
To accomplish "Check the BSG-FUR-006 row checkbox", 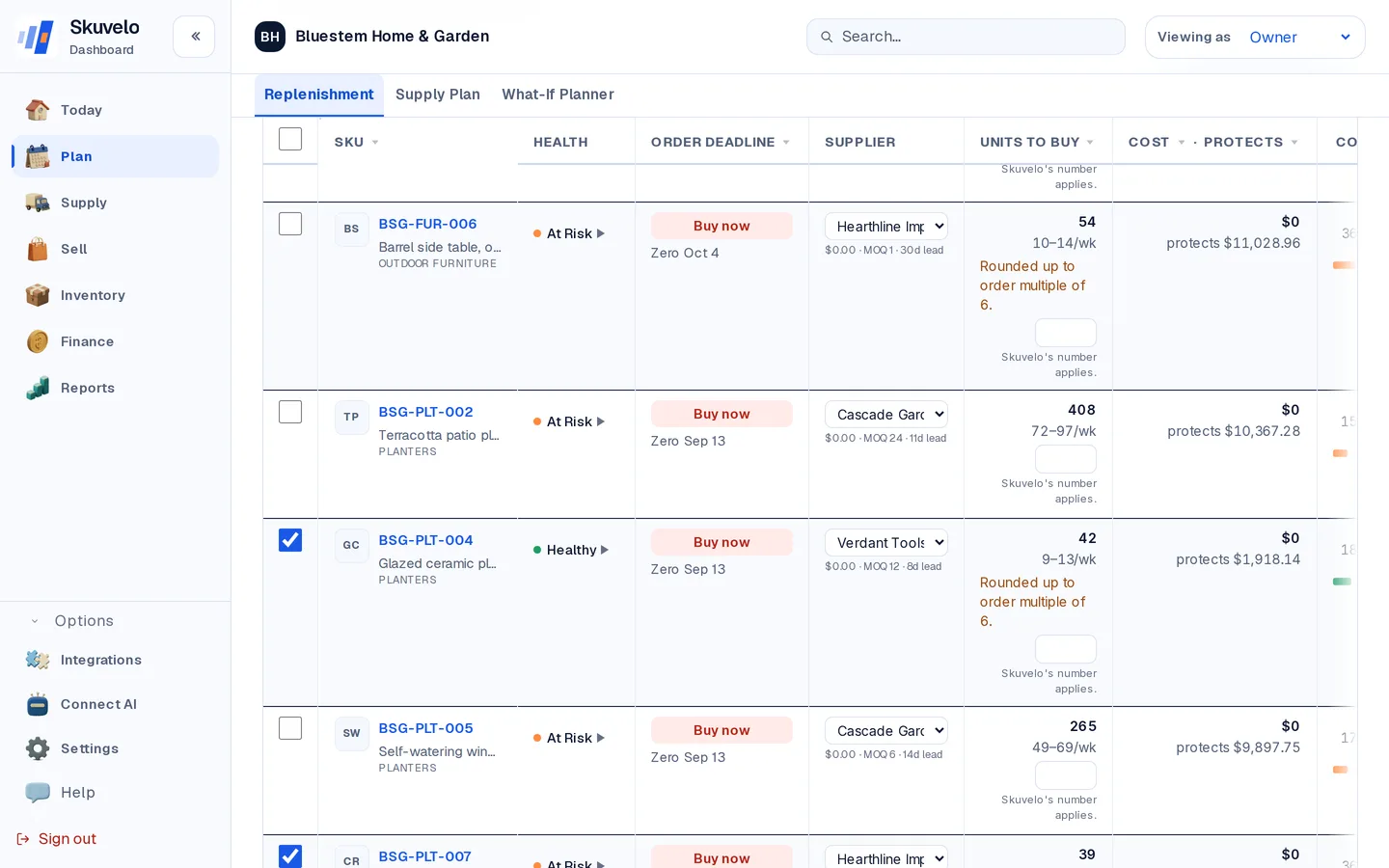I will (290, 224).
